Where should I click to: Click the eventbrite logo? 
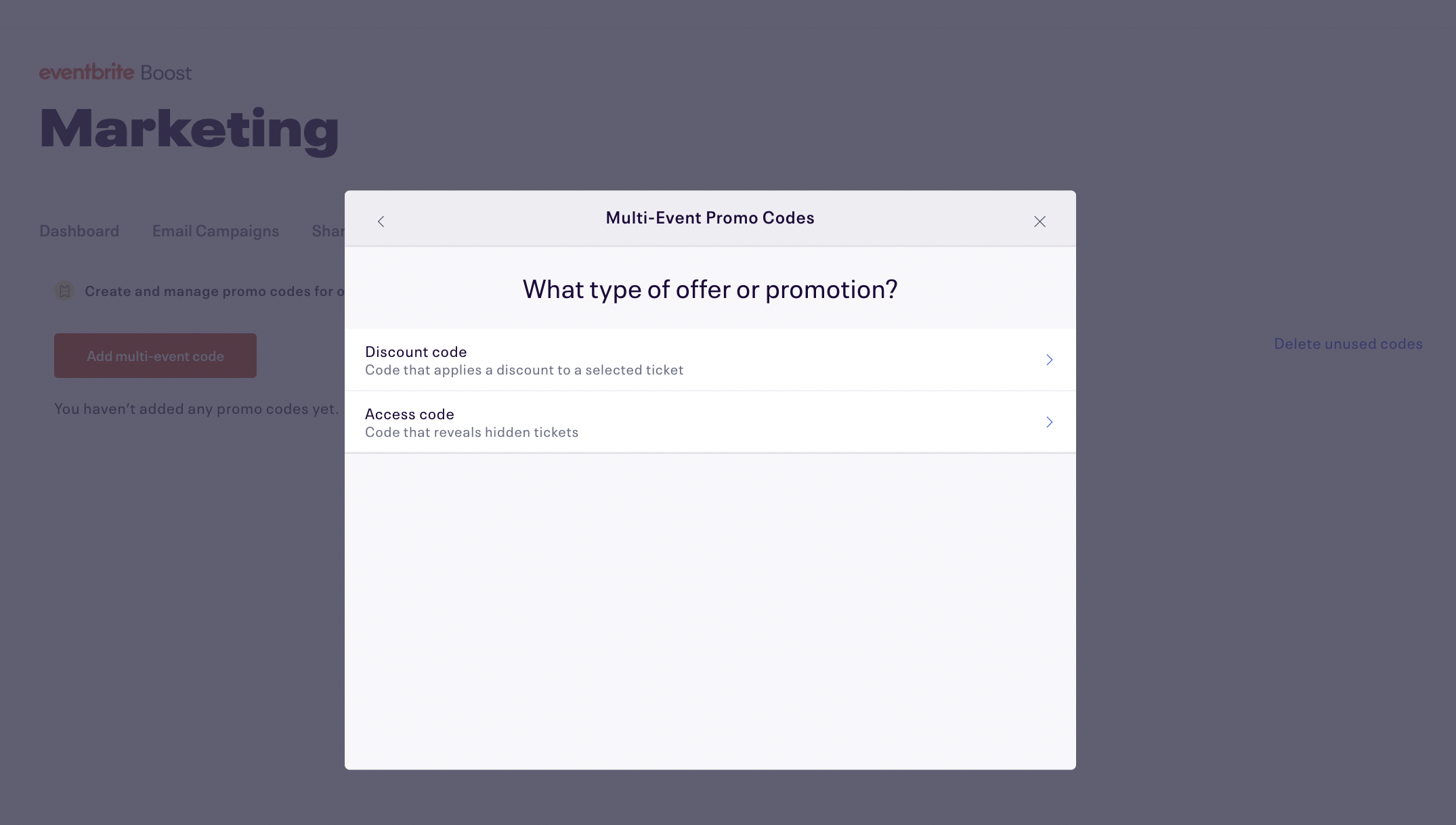click(87, 72)
